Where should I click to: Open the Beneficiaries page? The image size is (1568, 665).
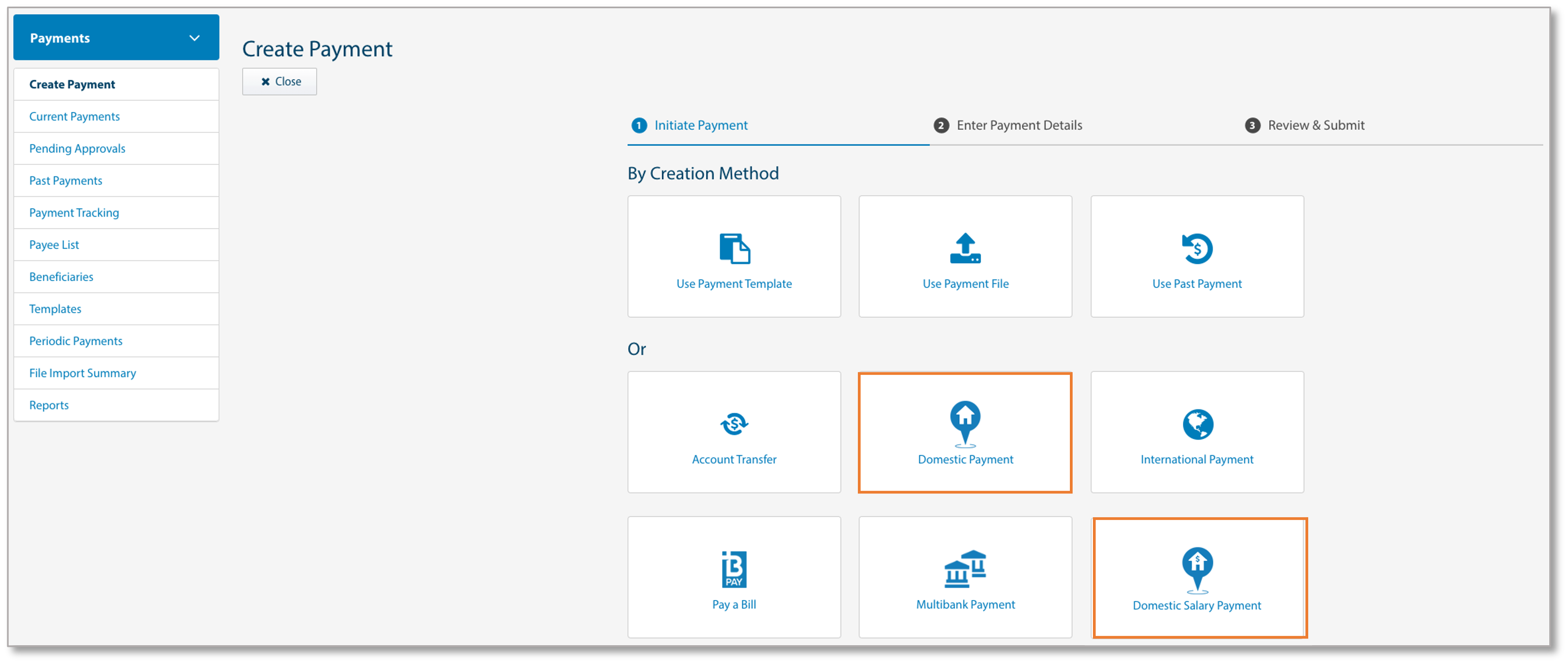[x=61, y=276]
